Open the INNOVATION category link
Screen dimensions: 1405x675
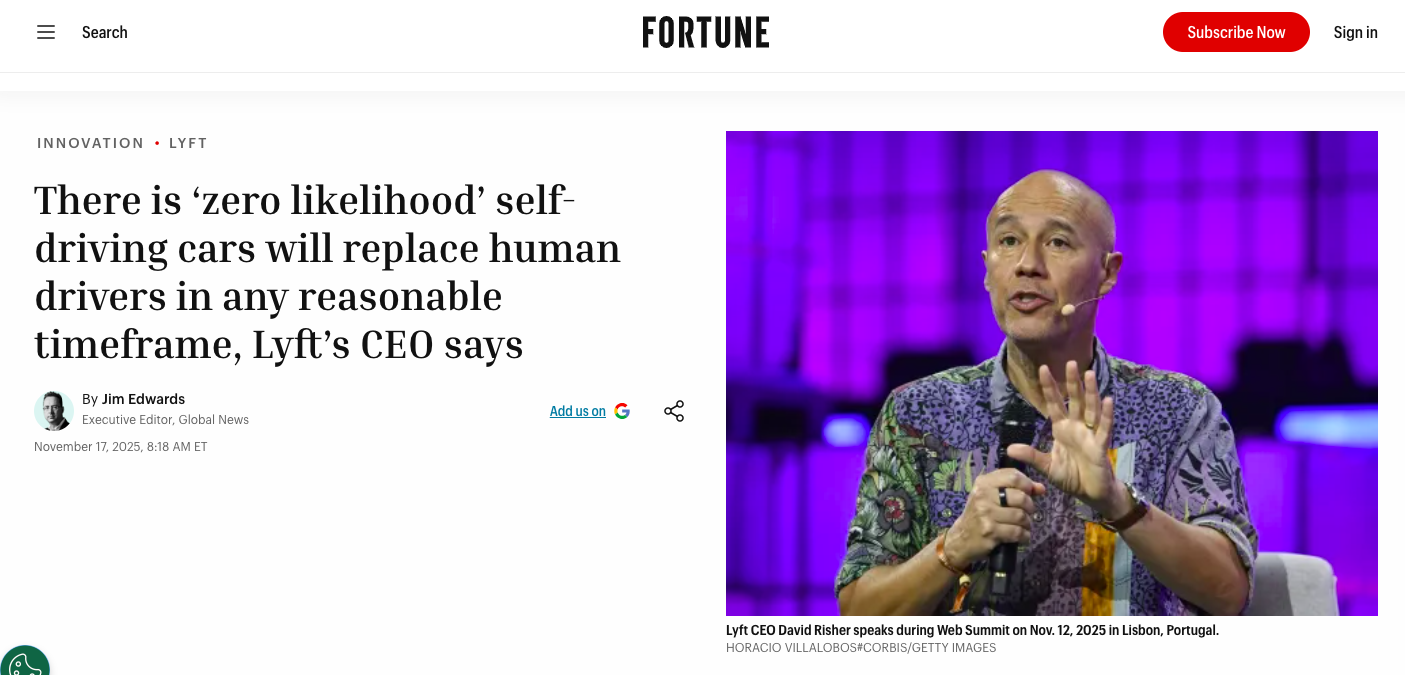tap(91, 143)
